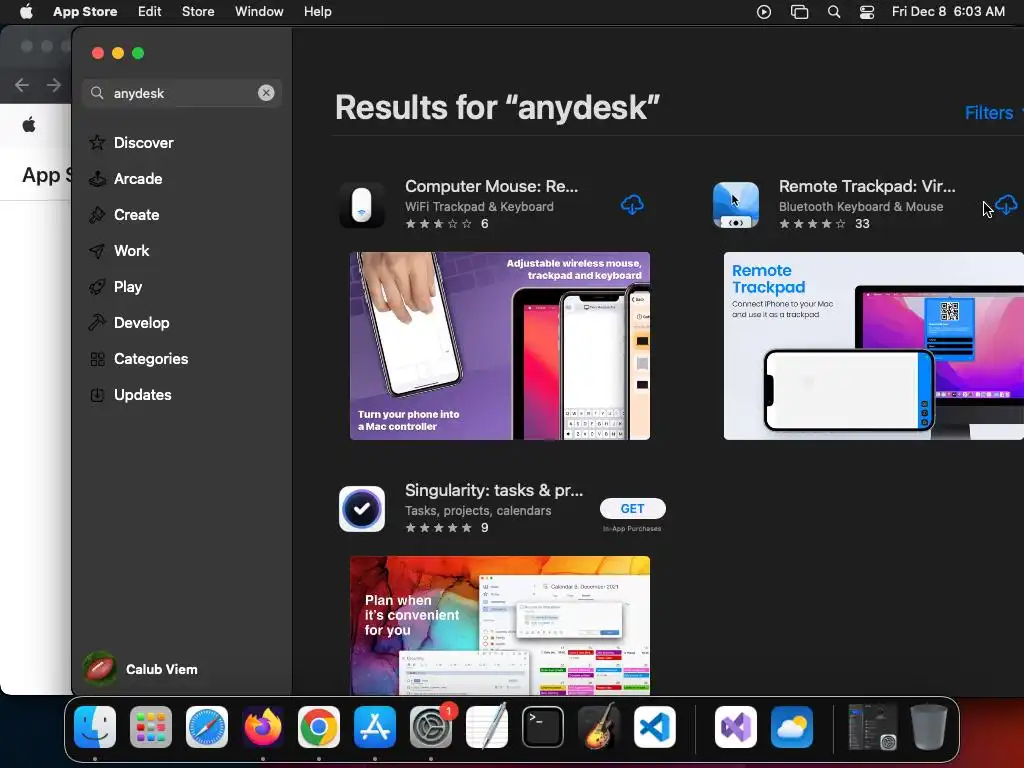1024x768 pixels.
Task: Launch Google Chrome from the Dock
Action: [319, 727]
